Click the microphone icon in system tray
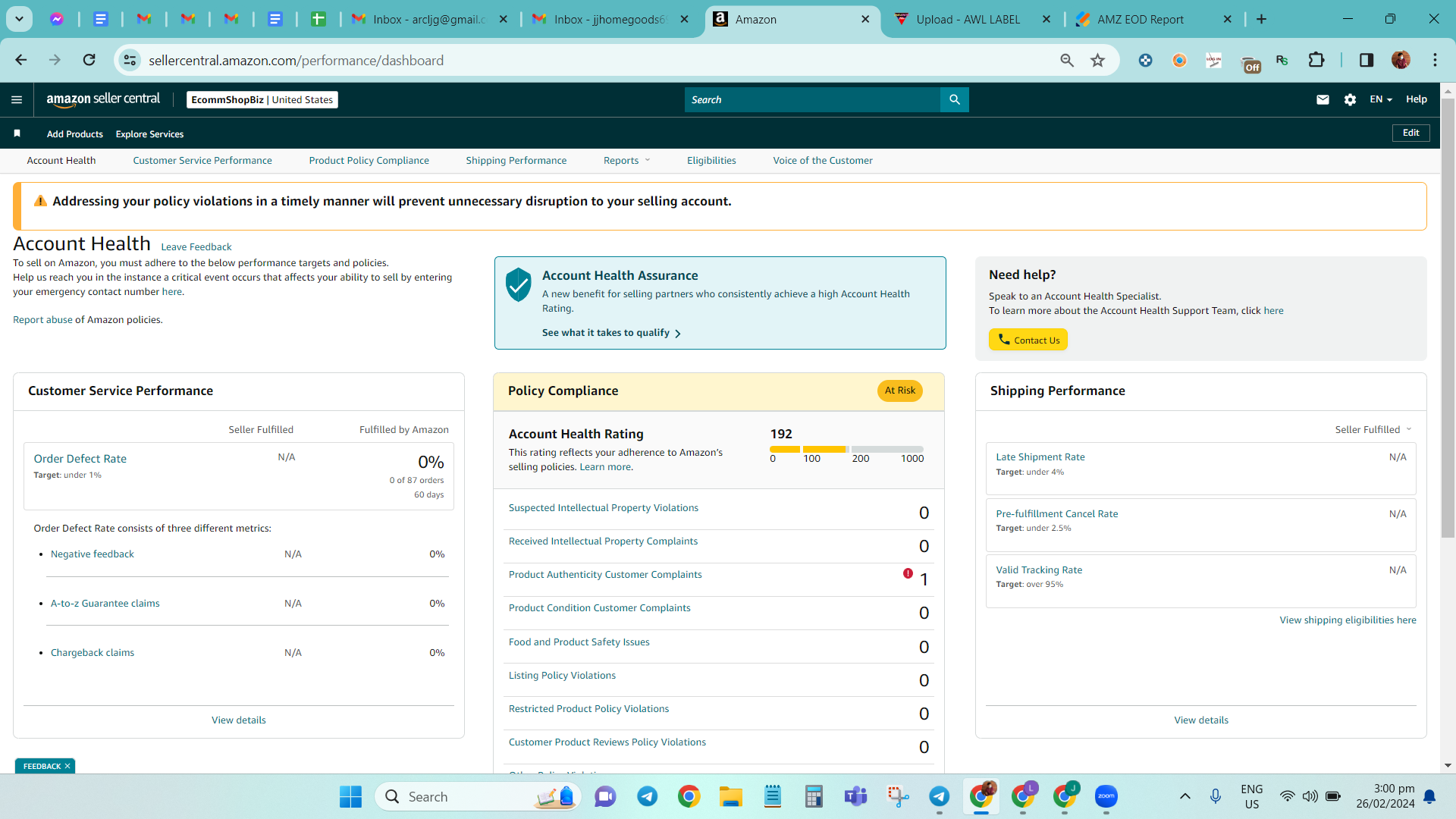Screen dimensions: 1456x819 (x=1216, y=796)
